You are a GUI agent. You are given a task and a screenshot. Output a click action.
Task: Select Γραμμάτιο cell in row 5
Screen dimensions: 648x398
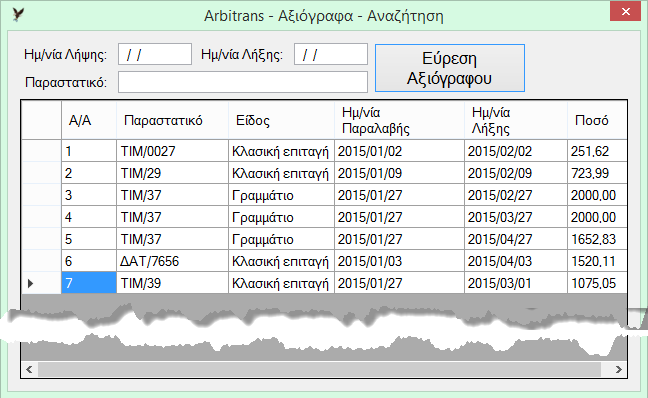coord(281,239)
